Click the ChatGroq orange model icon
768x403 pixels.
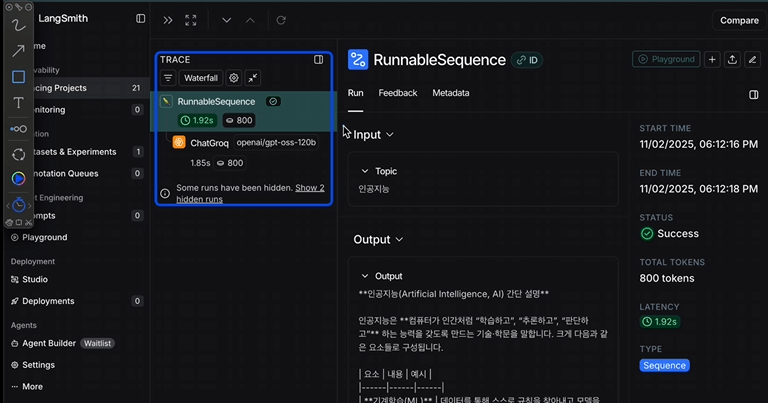pos(179,142)
